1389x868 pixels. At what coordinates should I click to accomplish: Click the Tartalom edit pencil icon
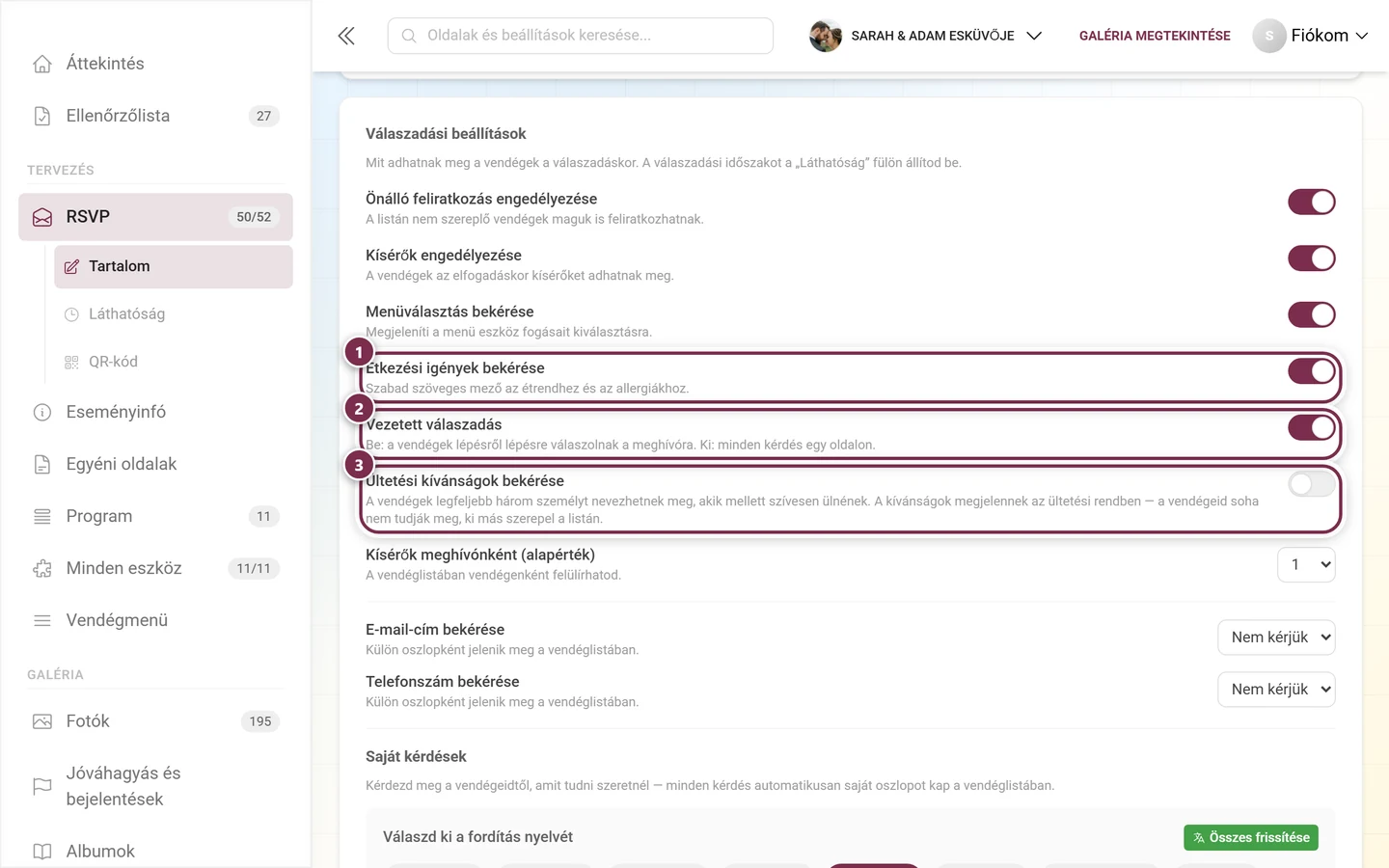pyautogui.click(x=71, y=266)
